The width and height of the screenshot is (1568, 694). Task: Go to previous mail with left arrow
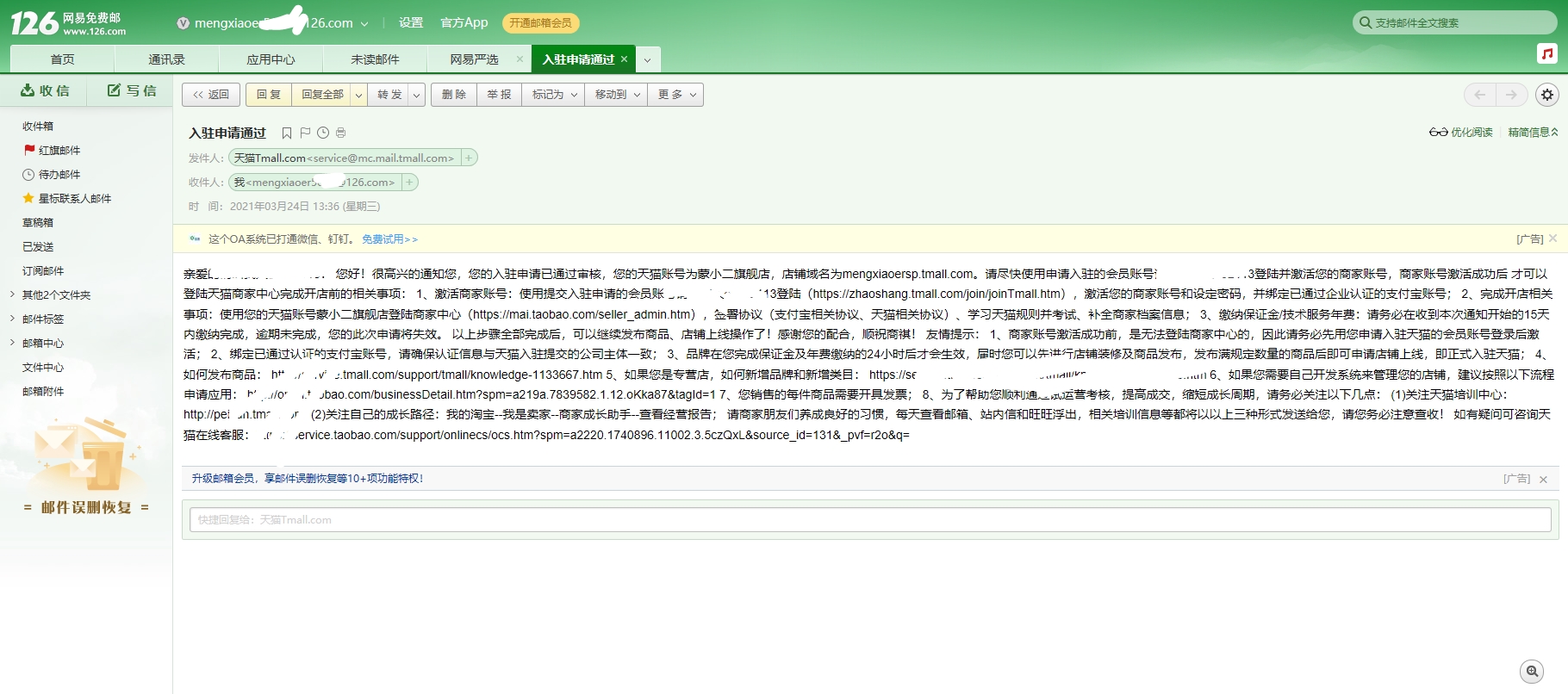1479,95
